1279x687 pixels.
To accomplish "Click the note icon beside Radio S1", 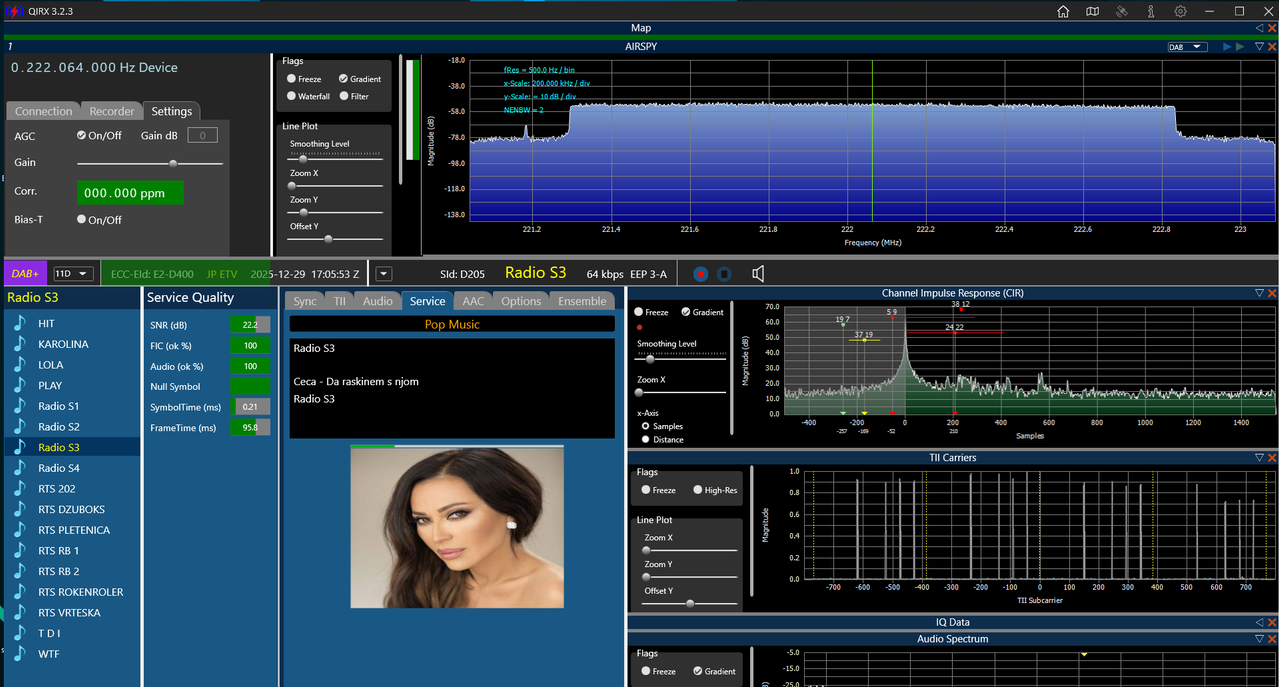I will tap(19, 406).
